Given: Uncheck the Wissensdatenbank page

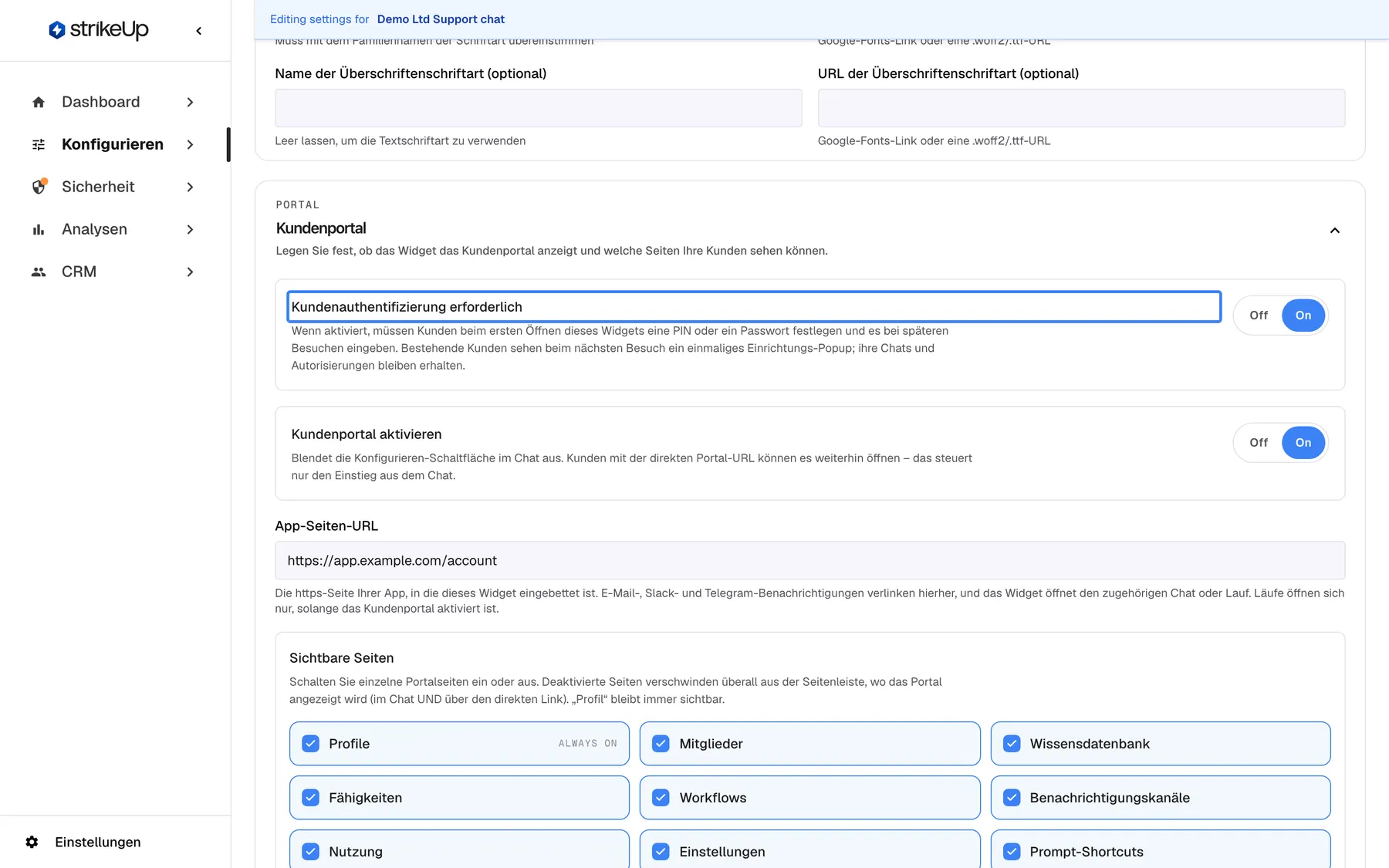Looking at the screenshot, I should tap(1012, 744).
